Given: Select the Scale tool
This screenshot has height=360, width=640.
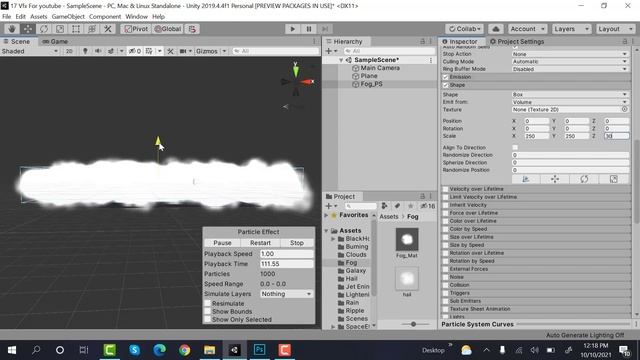Looking at the screenshot, I should tap(60, 29).
